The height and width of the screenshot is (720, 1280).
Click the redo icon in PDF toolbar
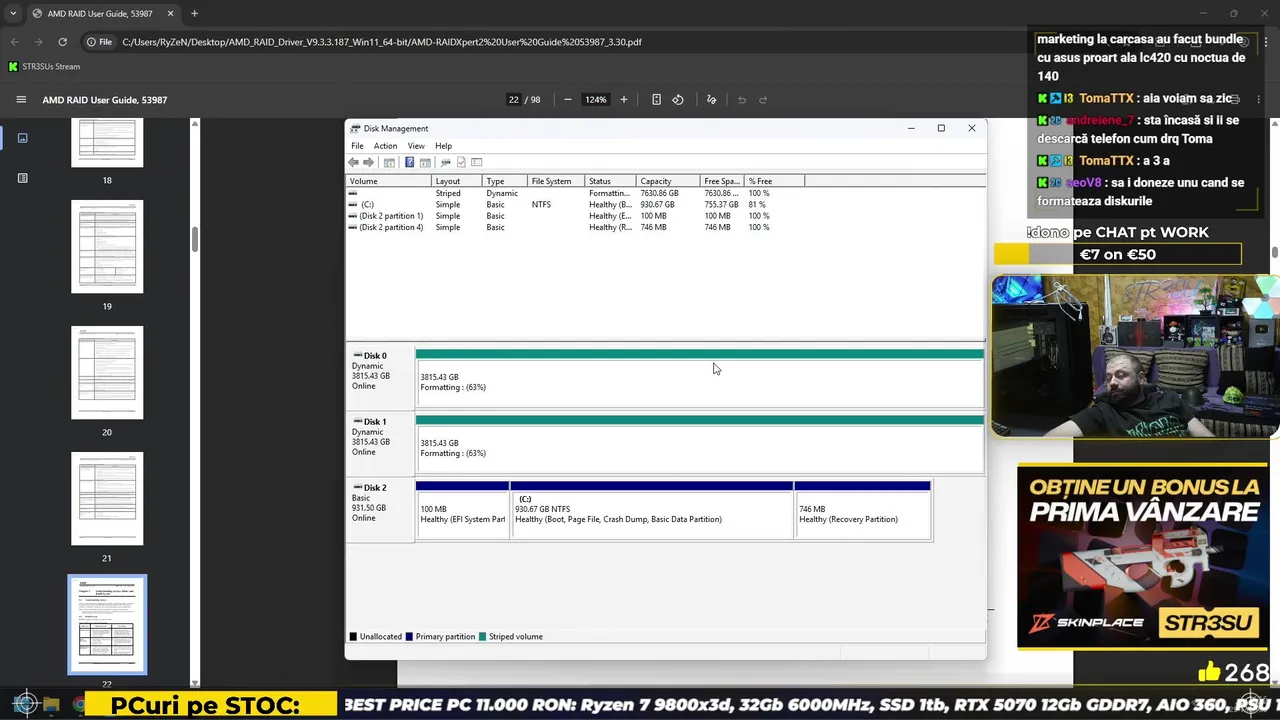click(763, 100)
